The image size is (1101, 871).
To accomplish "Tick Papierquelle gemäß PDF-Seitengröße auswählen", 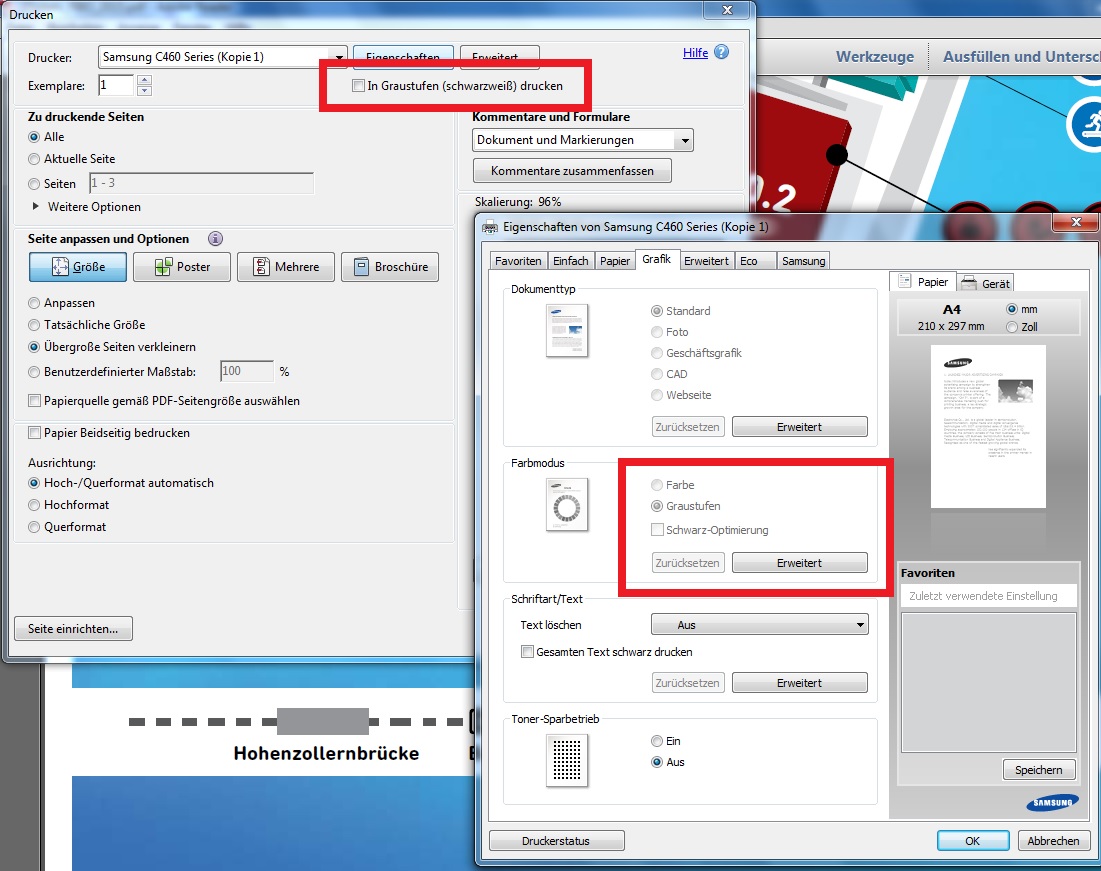I will tap(34, 400).
